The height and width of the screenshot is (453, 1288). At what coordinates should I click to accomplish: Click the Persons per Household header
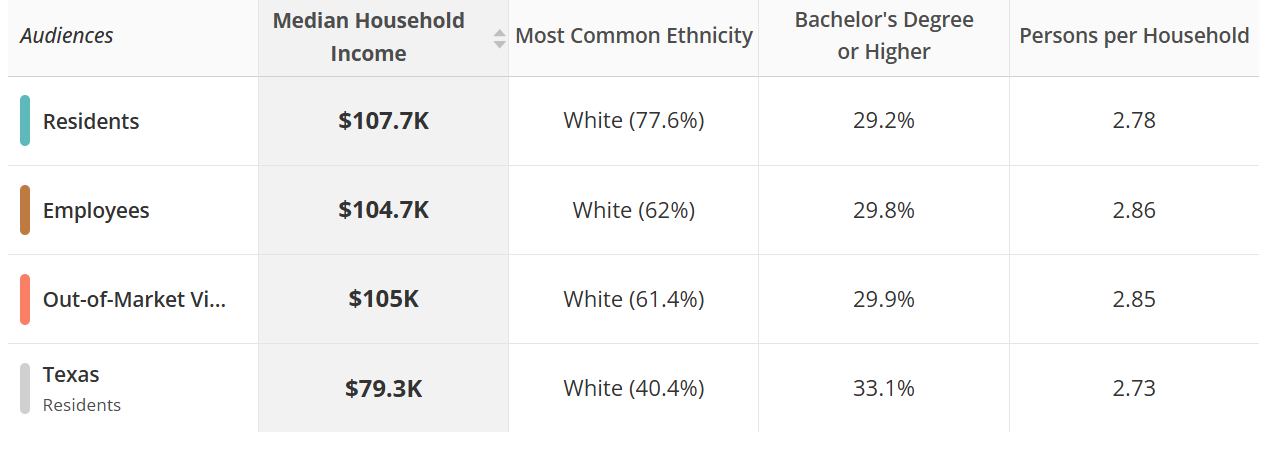coord(1133,36)
